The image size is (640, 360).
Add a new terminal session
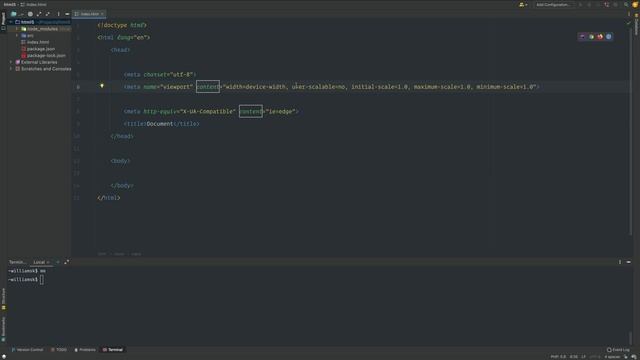(58, 262)
